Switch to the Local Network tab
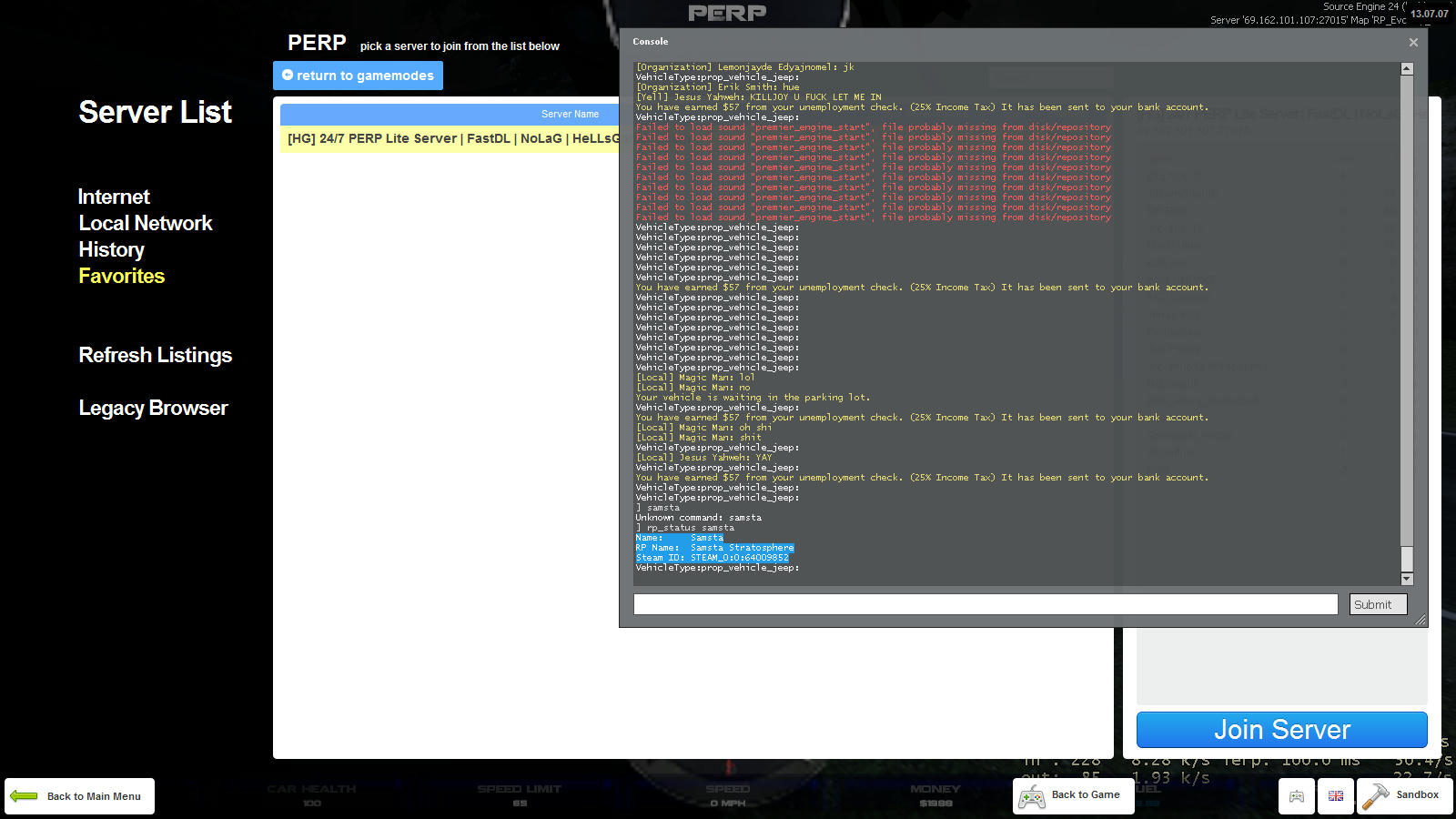The height and width of the screenshot is (819, 1456). click(146, 223)
